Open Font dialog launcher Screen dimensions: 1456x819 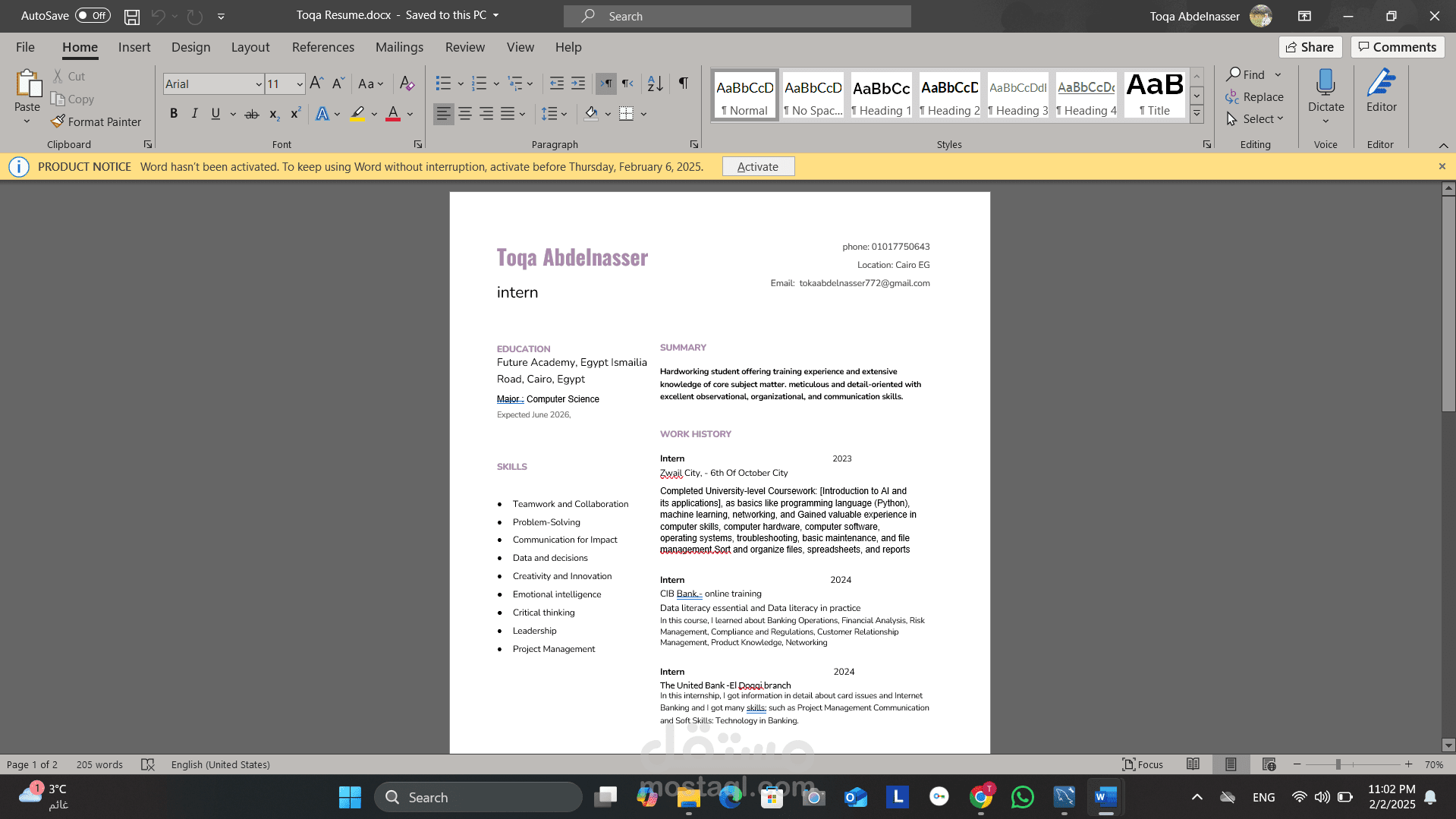(x=418, y=144)
